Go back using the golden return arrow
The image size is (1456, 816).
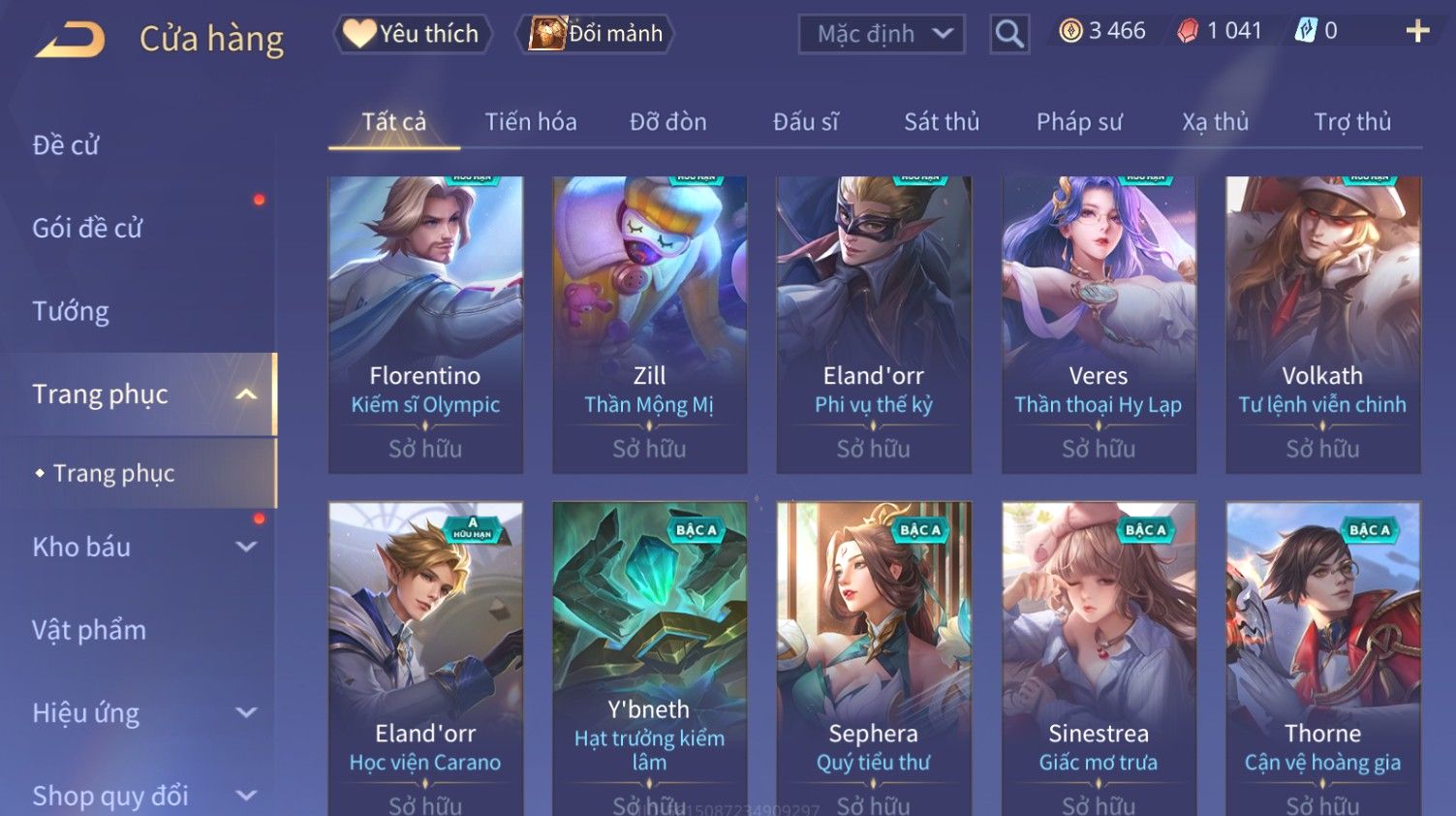(70, 40)
